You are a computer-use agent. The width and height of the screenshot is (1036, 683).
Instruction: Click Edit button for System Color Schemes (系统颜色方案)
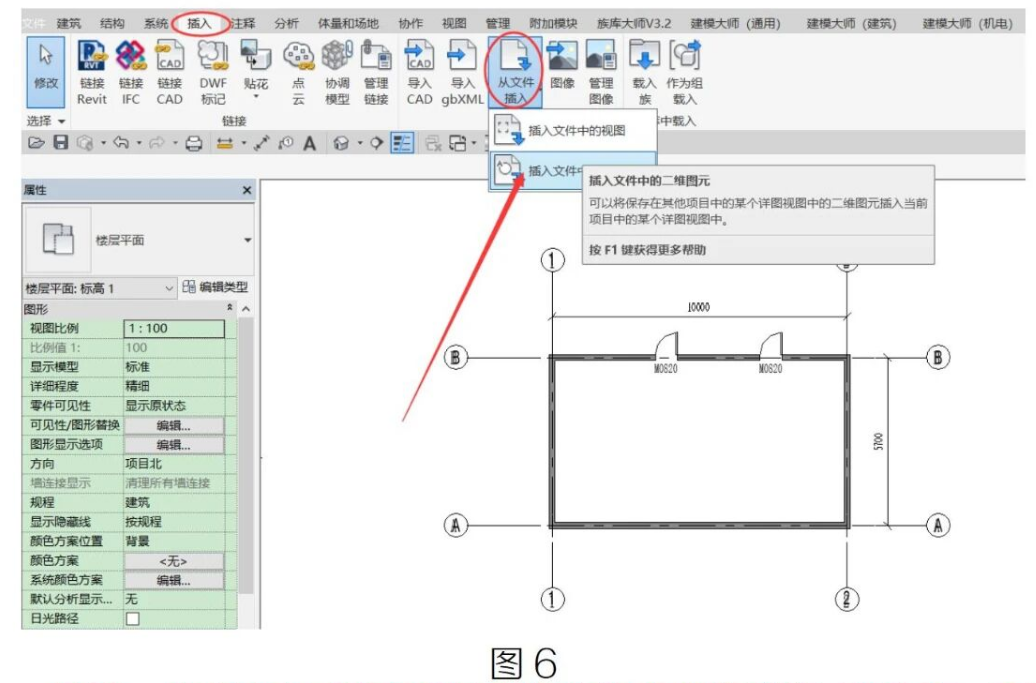174,580
